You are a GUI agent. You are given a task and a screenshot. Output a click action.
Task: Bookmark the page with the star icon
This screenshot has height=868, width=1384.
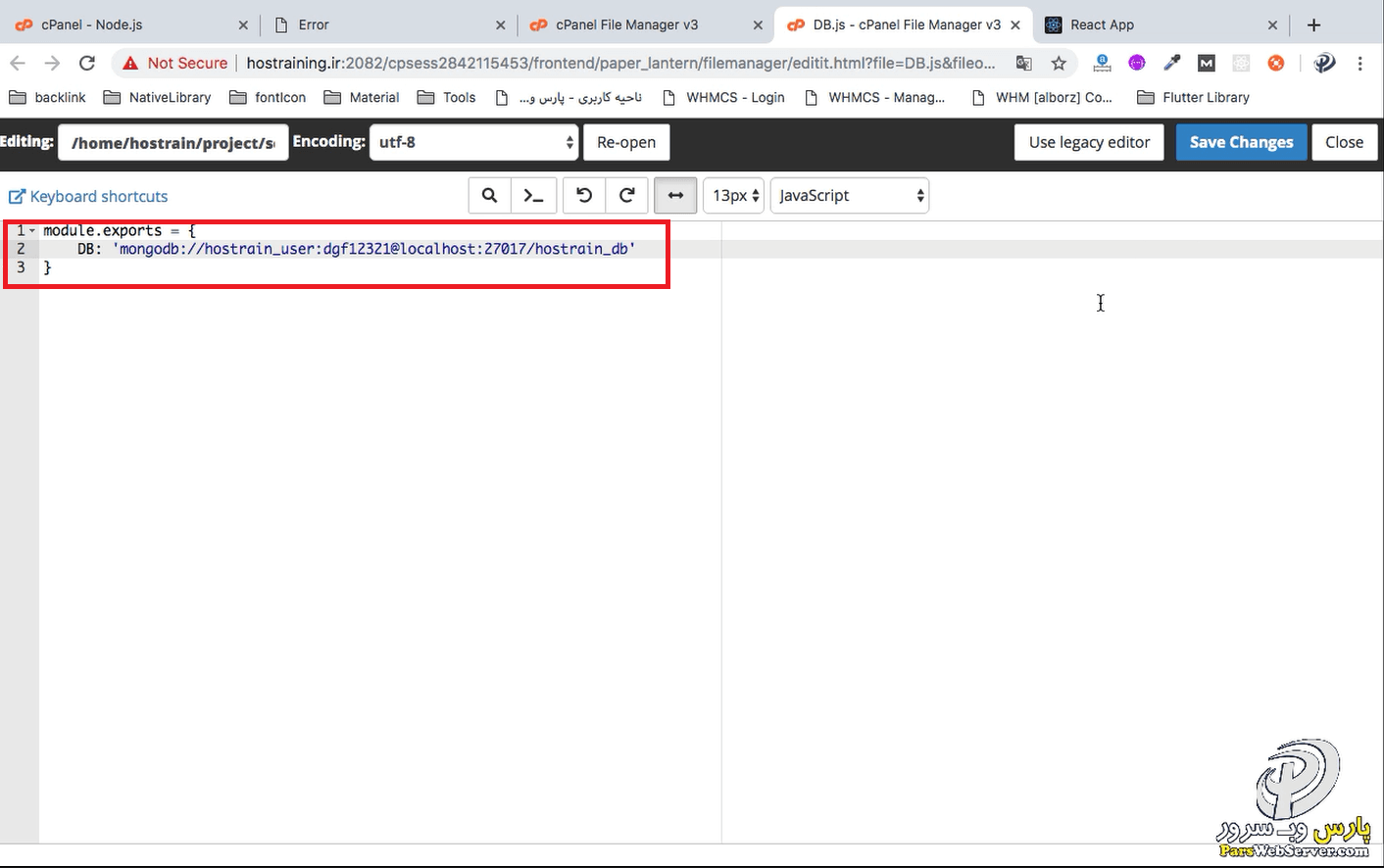pos(1059,62)
